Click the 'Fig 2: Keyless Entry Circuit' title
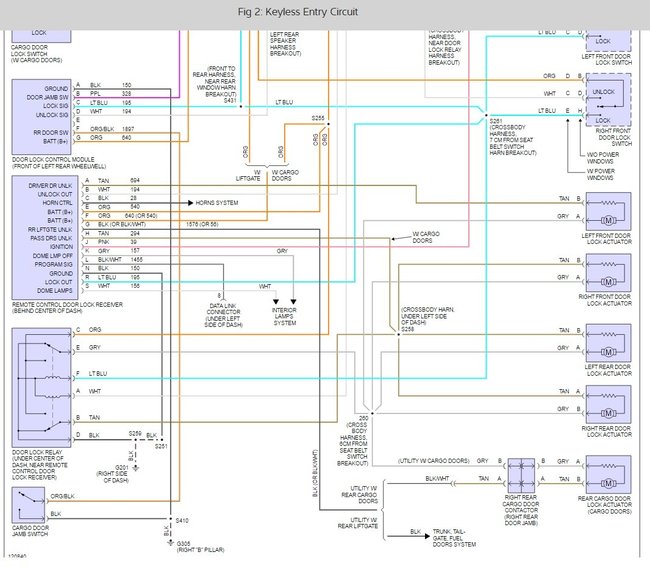The width and height of the screenshot is (650, 566). pos(298,12)
